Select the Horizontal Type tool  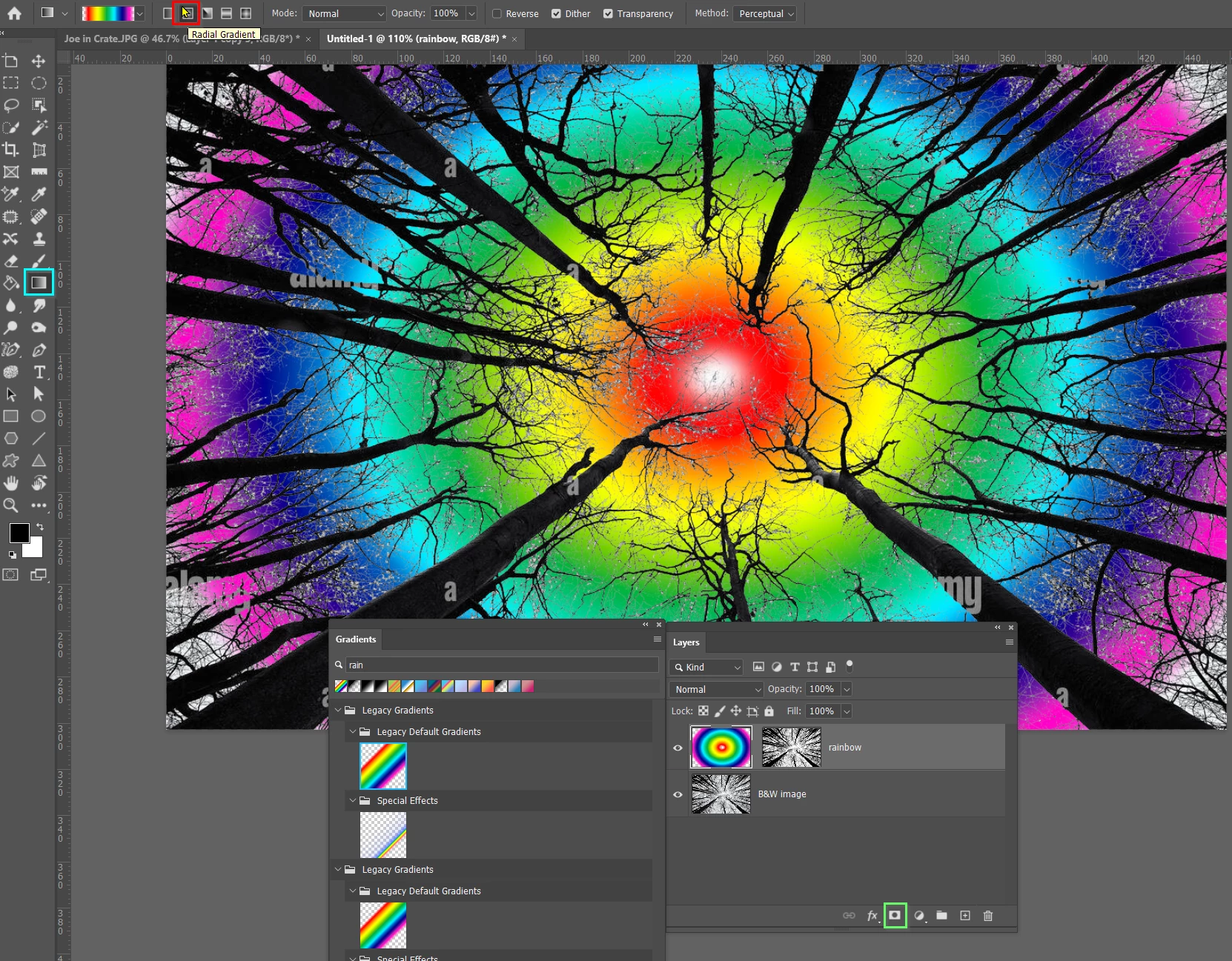[x=39, y=372]
